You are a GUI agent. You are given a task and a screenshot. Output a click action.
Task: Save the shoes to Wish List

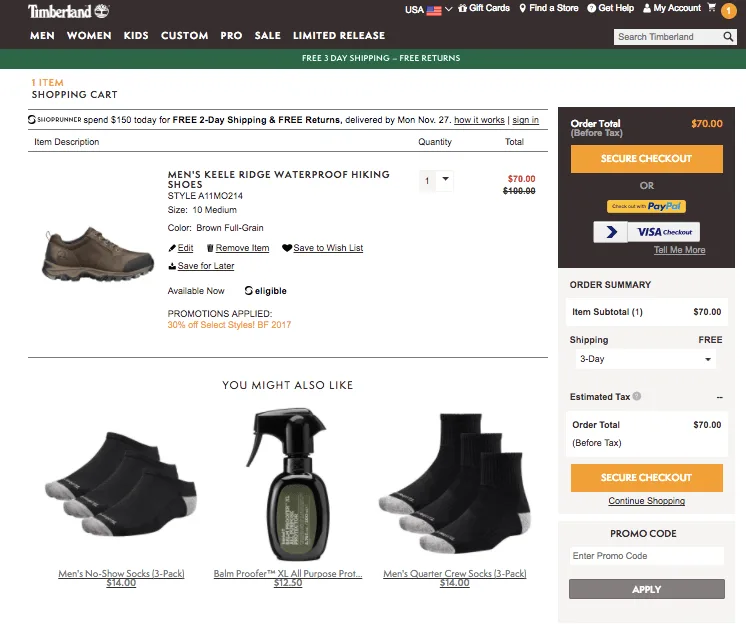pyautogui.click(x=323, y=248)
